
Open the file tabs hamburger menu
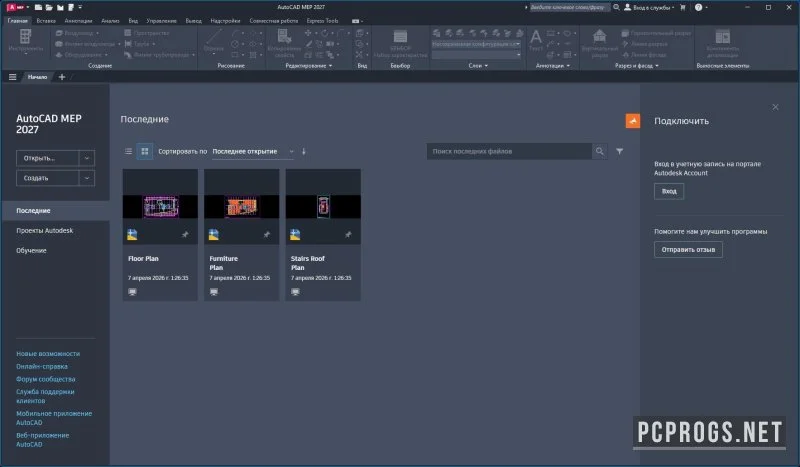pos(13,77)
